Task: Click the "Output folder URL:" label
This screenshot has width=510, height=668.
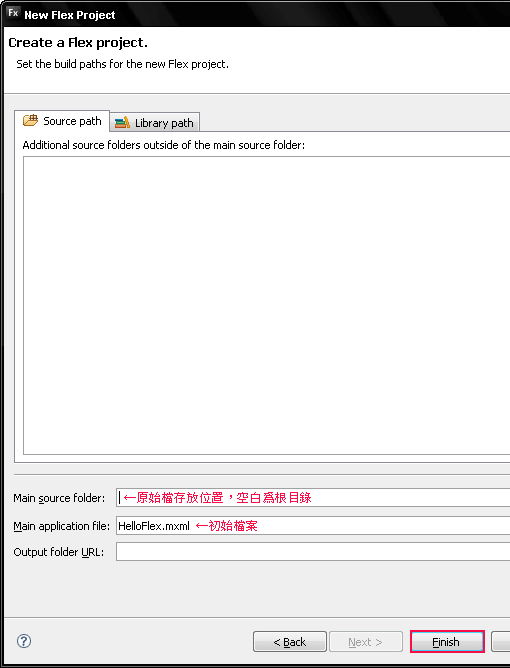Action: (59, 552)
